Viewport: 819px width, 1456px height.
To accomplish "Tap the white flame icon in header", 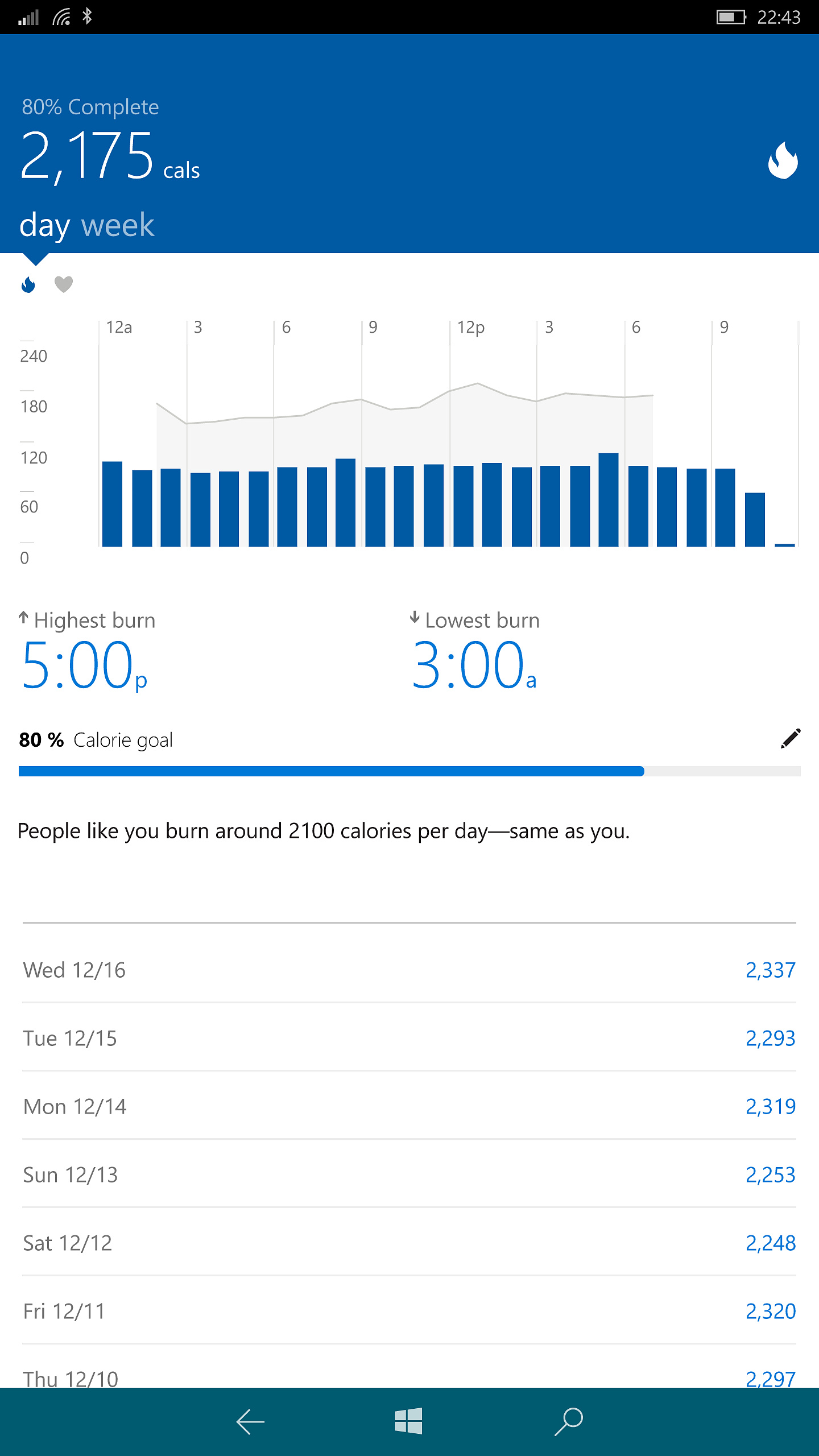I will point(783,160).
